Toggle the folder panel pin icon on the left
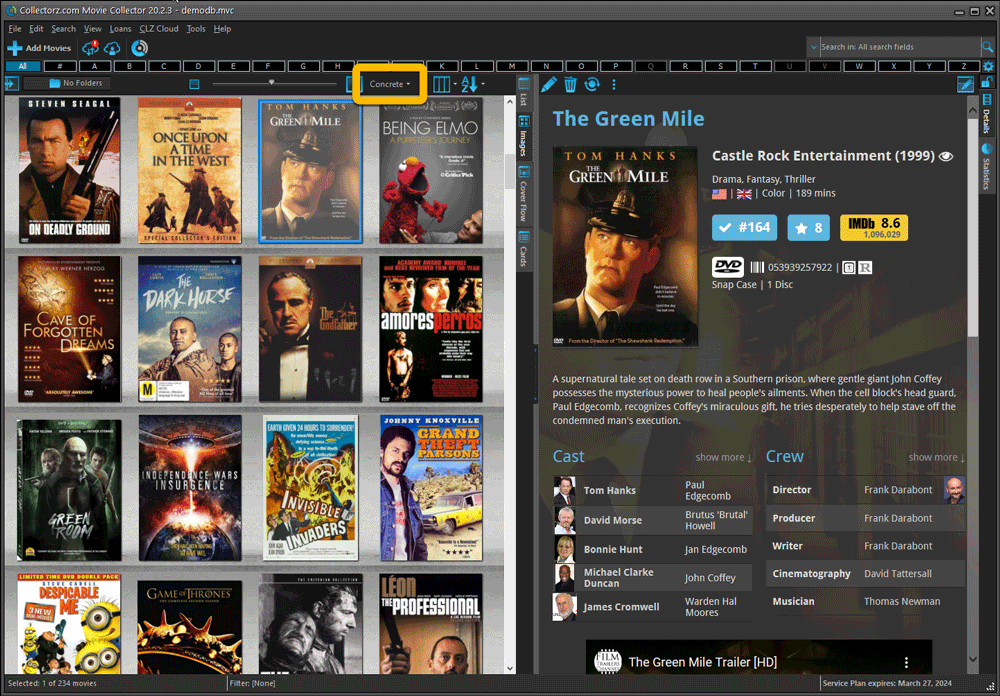 10,84
